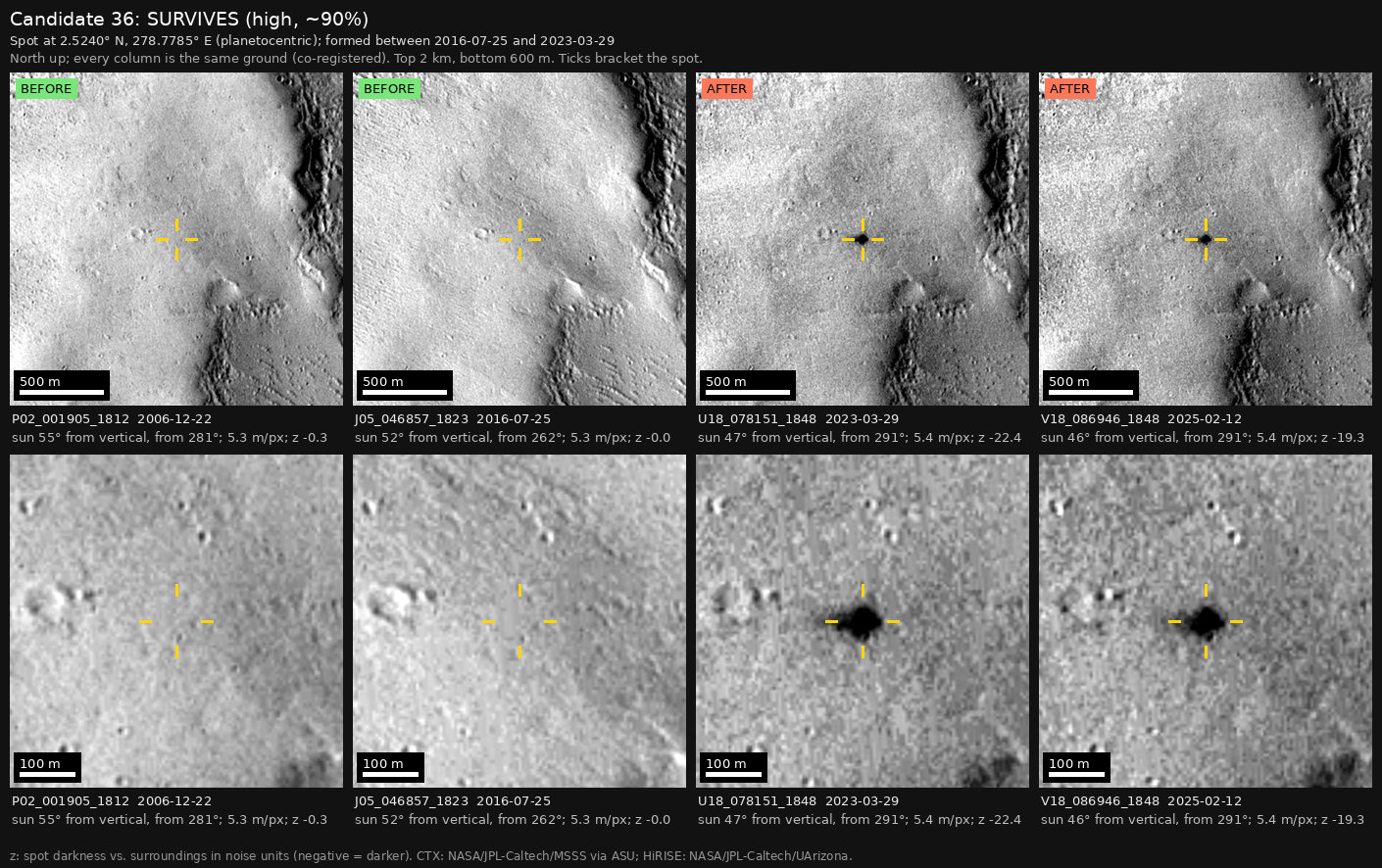Click the BEFORE label on the P02_001905_1812 image
Image resolution: width=1382 pixels, height=868 pixels.
[x=46, y=89]
